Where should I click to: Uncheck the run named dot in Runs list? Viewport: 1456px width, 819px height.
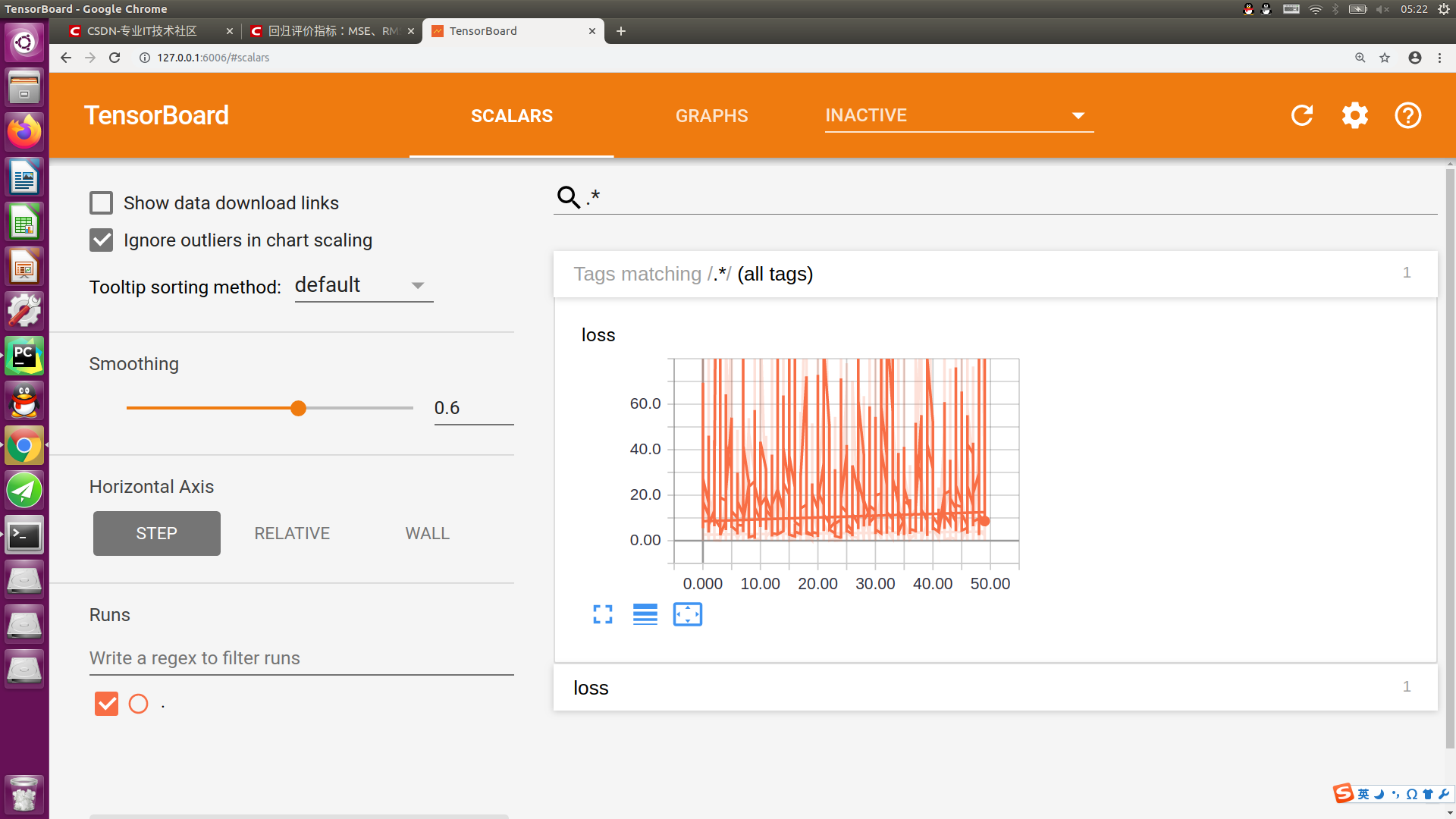click(x=106, y=704)
